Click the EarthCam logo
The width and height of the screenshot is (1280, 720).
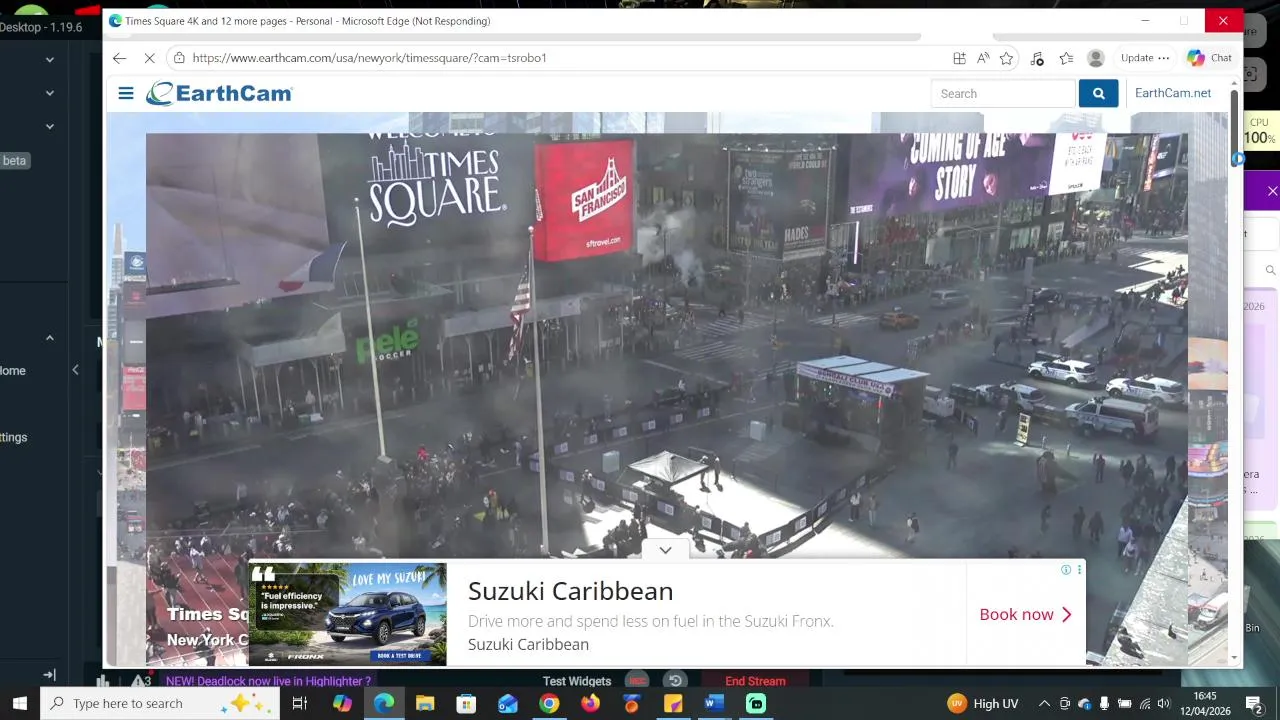click(219, 93)
